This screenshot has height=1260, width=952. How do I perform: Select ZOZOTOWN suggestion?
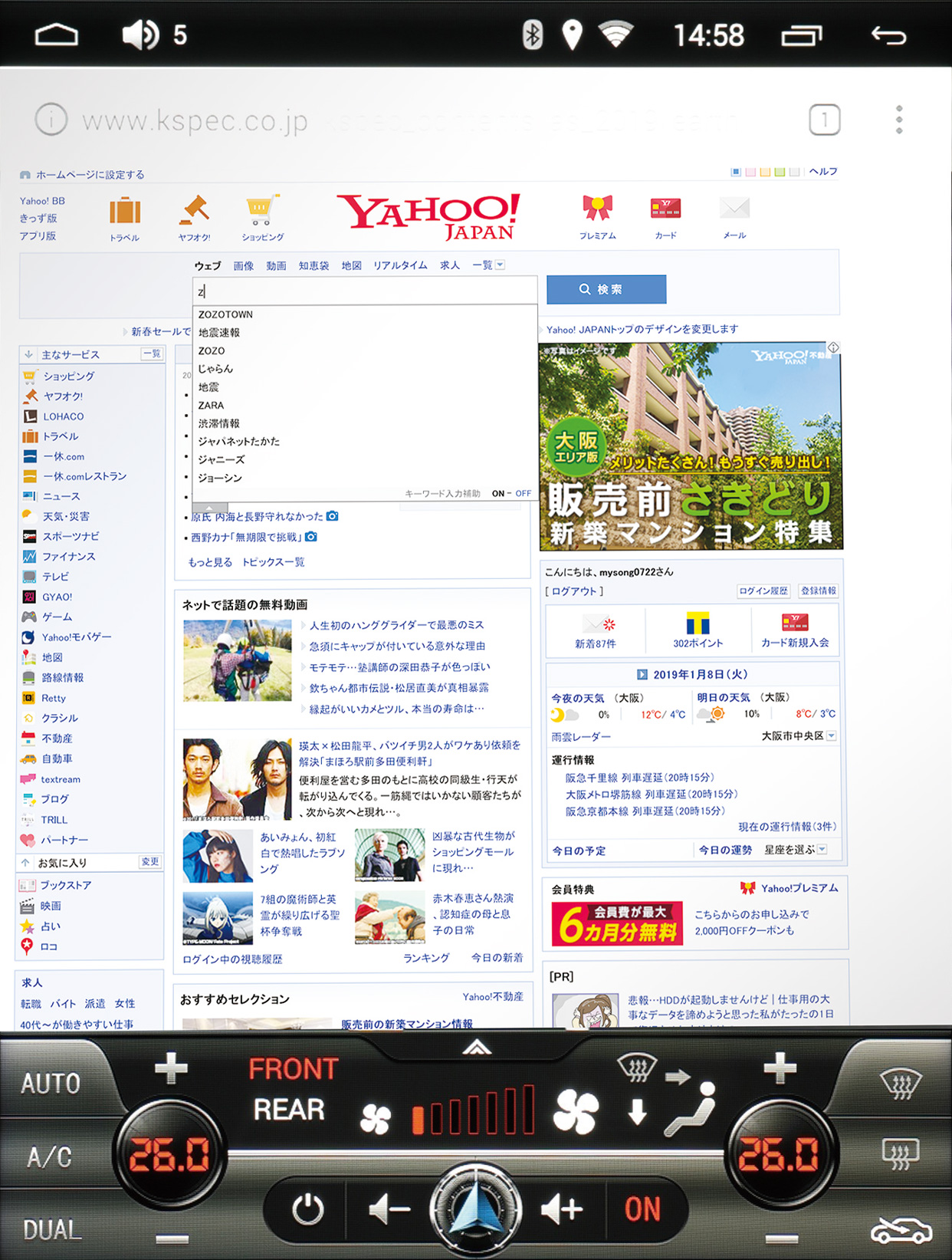pyautogui.click(x=225, y=314)
